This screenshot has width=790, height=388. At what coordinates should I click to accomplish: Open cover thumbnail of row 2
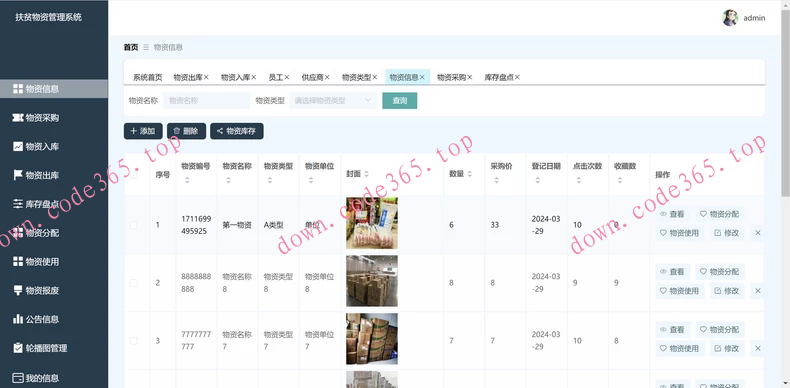click(372, 281)
